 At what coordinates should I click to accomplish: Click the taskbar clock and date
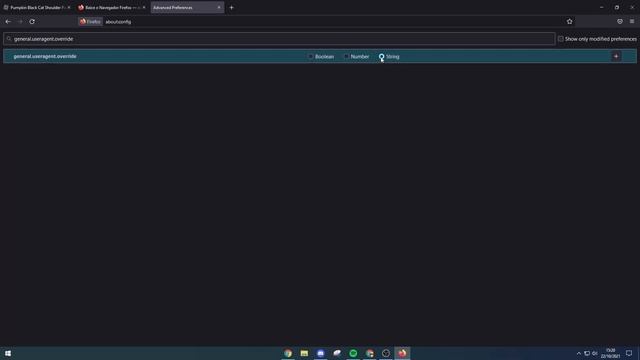tap(610, 353)
